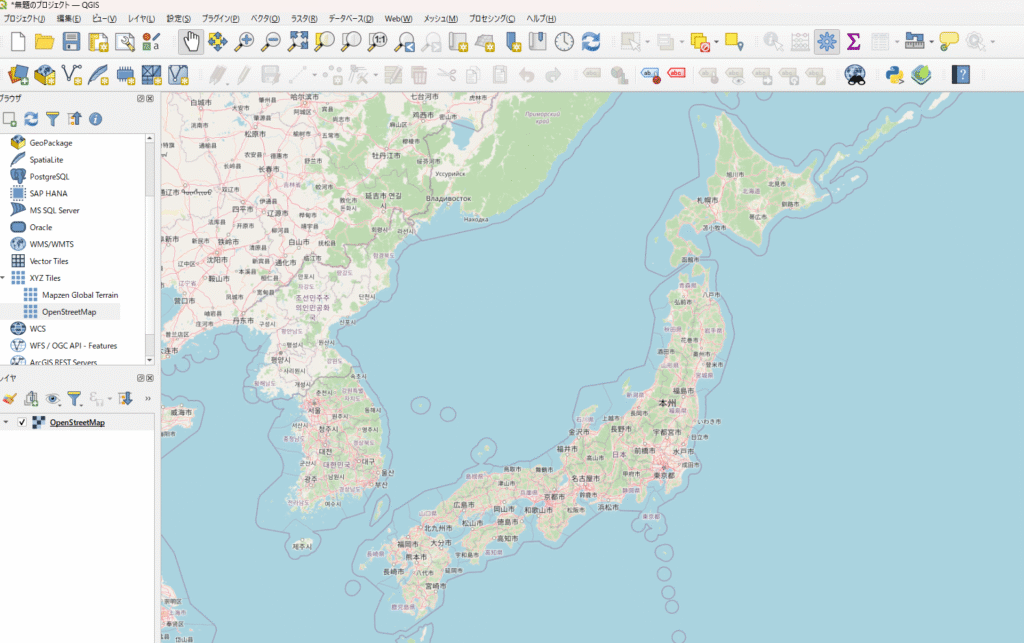1024x643 pixels.
Task: Open the layout manager
Action: click(x=125, y=42)
